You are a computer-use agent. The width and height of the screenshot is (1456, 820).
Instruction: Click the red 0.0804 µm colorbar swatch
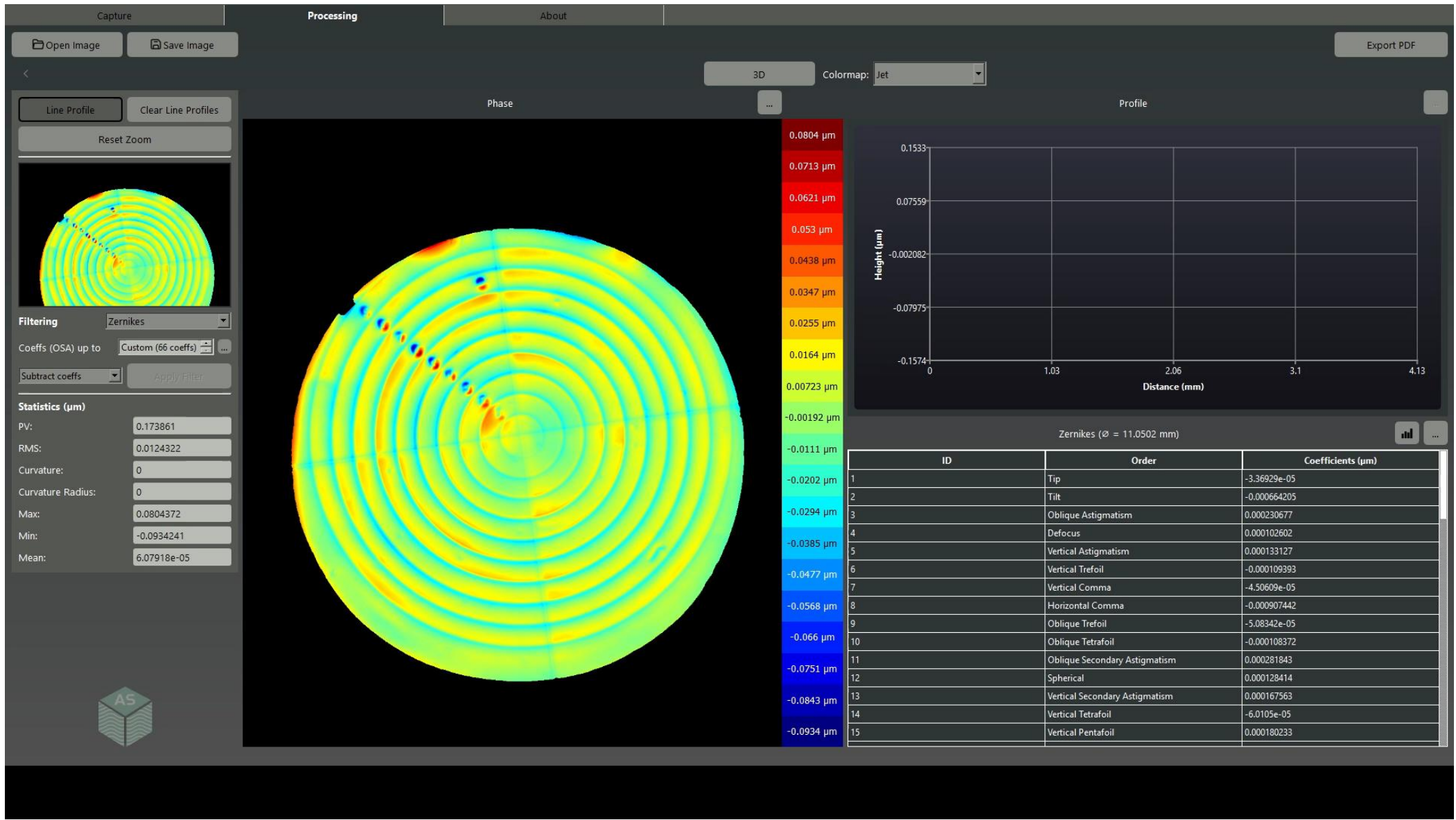812,135
